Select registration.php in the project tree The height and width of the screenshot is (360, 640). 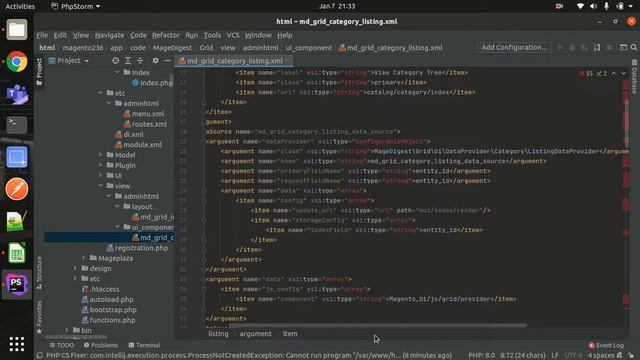137,248
